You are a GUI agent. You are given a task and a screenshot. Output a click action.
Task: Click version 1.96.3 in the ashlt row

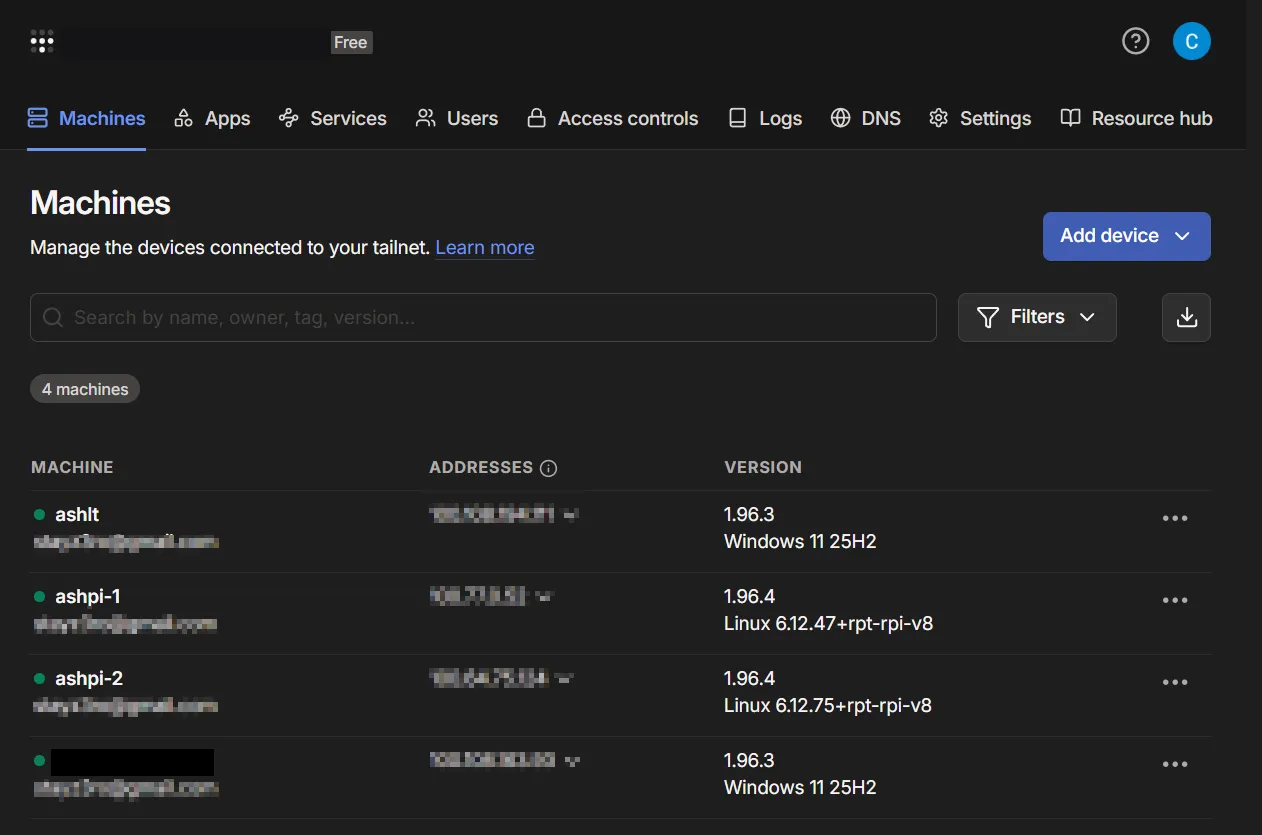click(749, 514)
